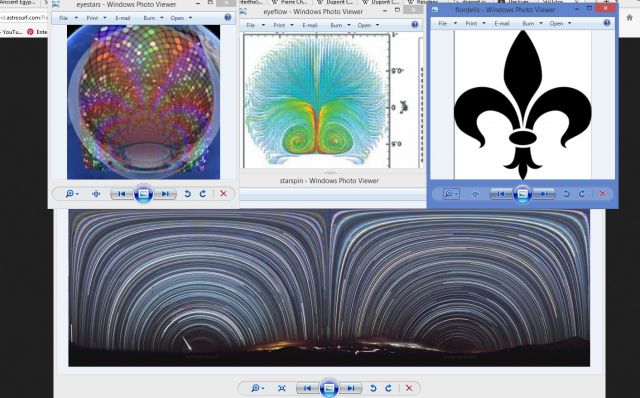Rotate eyestars image clockwise

click(203, 194)
